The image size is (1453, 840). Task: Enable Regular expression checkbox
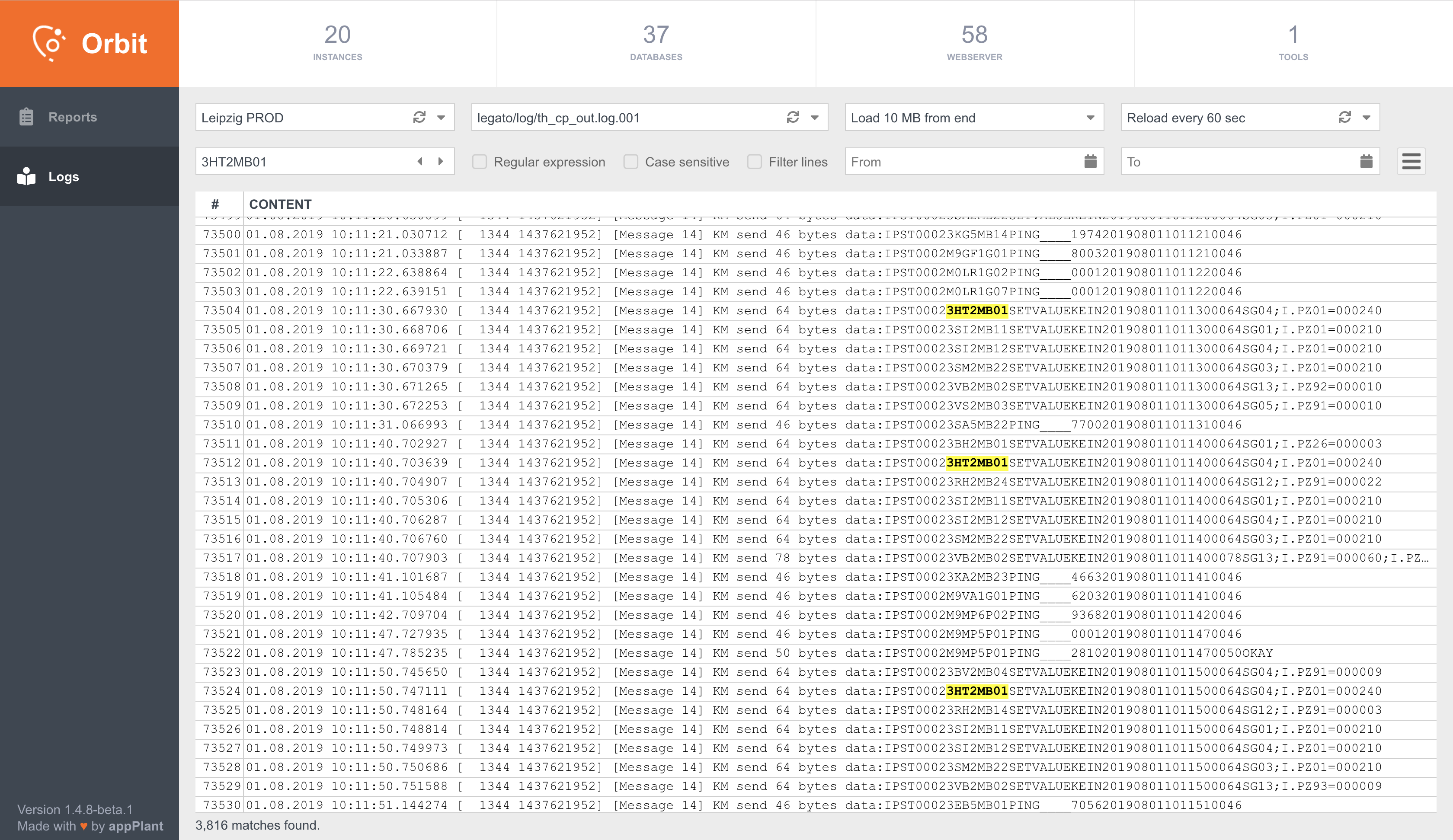click(x=480, y=162)
